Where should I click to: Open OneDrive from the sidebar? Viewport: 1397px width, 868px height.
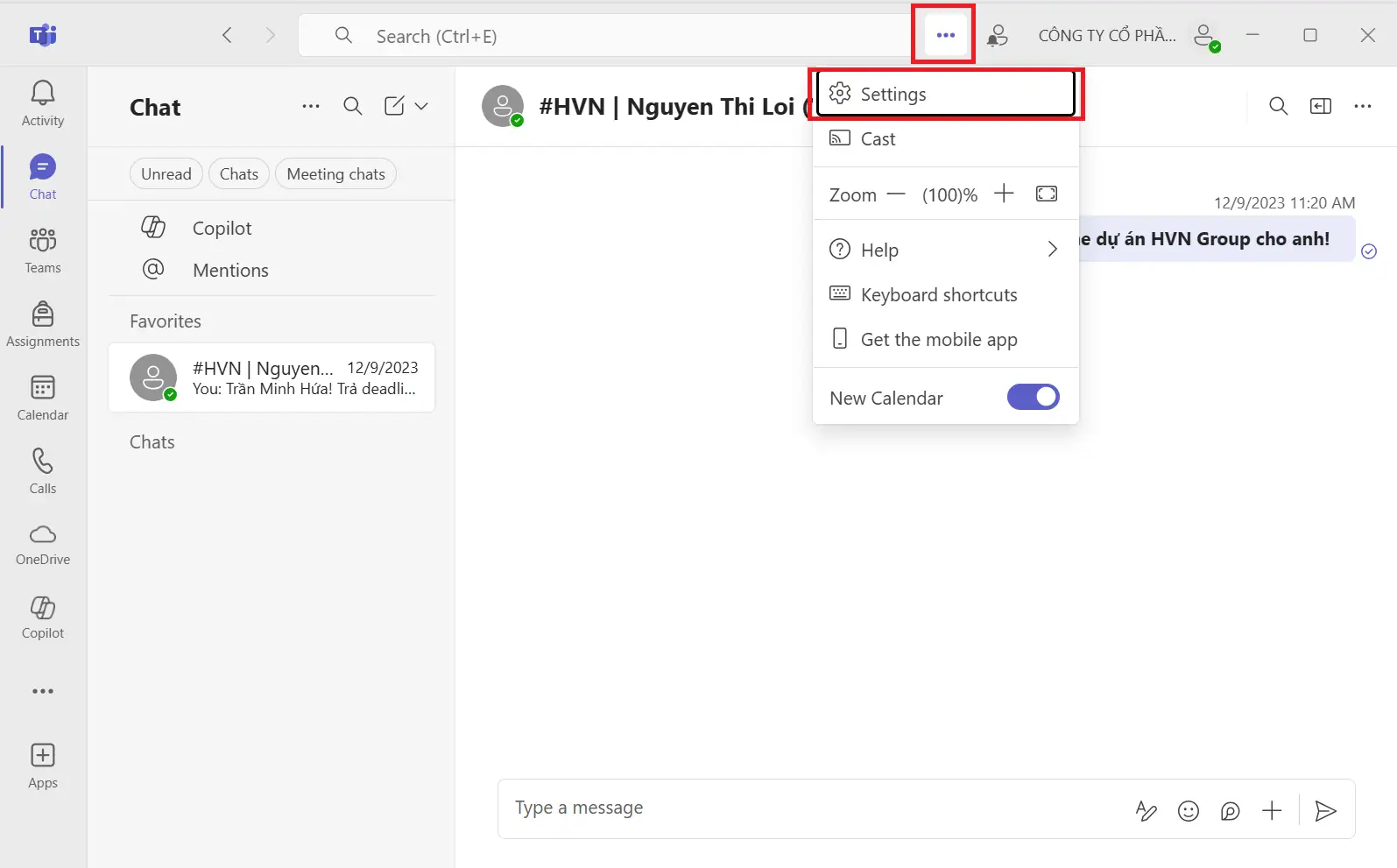click(x=42, y=545)
